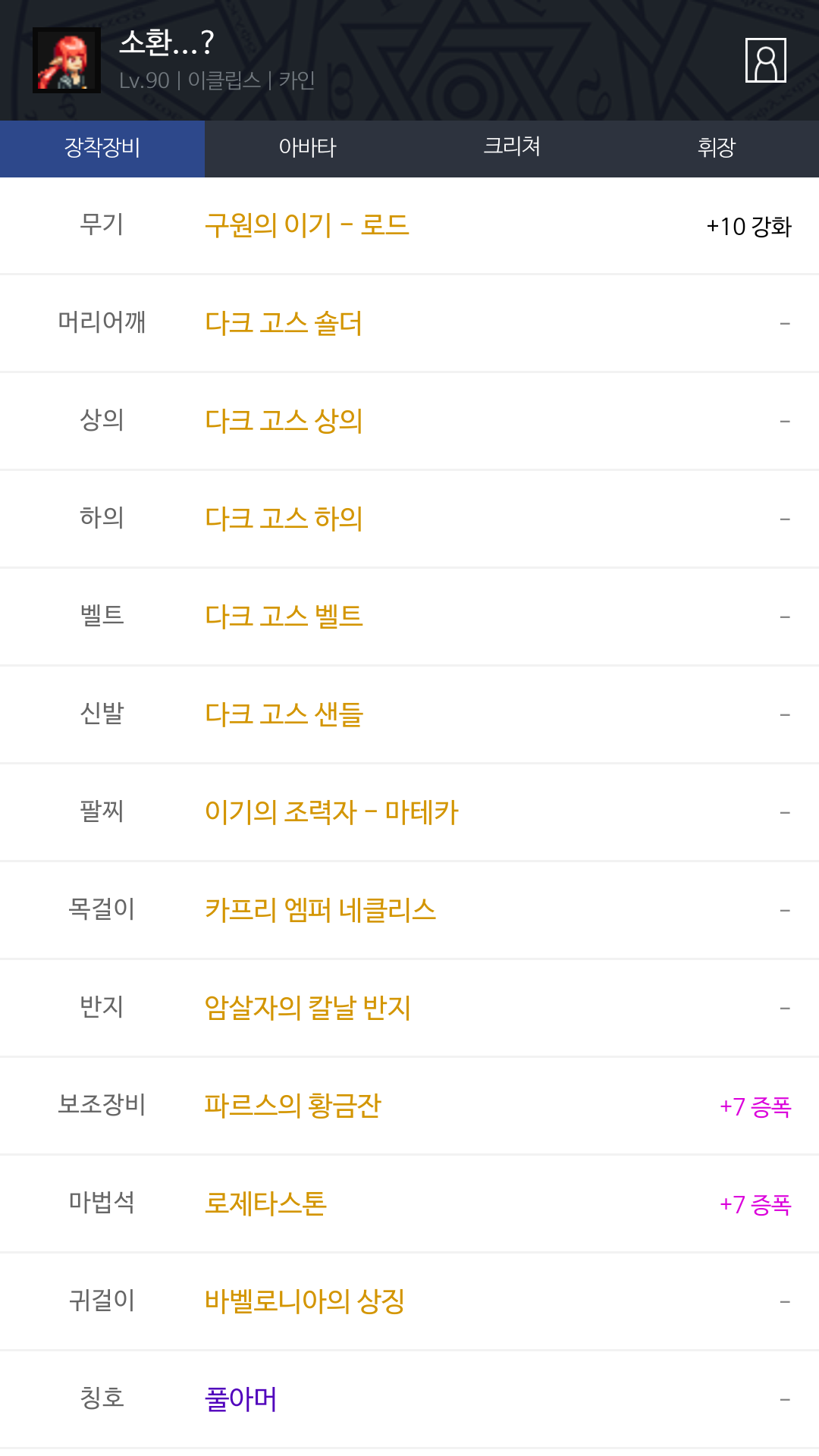Tap the 암살자의 칼날 반지 ring
The image size is (819, 1456).
(x=307, y=1008)
